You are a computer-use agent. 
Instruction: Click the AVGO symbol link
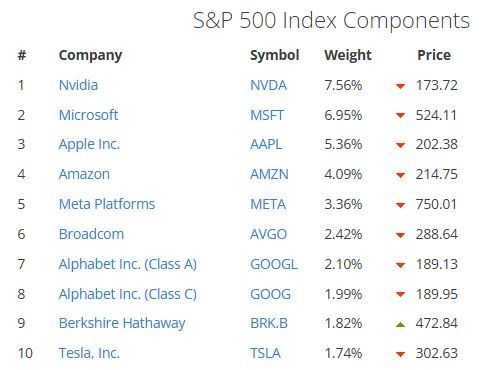click(x=268, y=234)
